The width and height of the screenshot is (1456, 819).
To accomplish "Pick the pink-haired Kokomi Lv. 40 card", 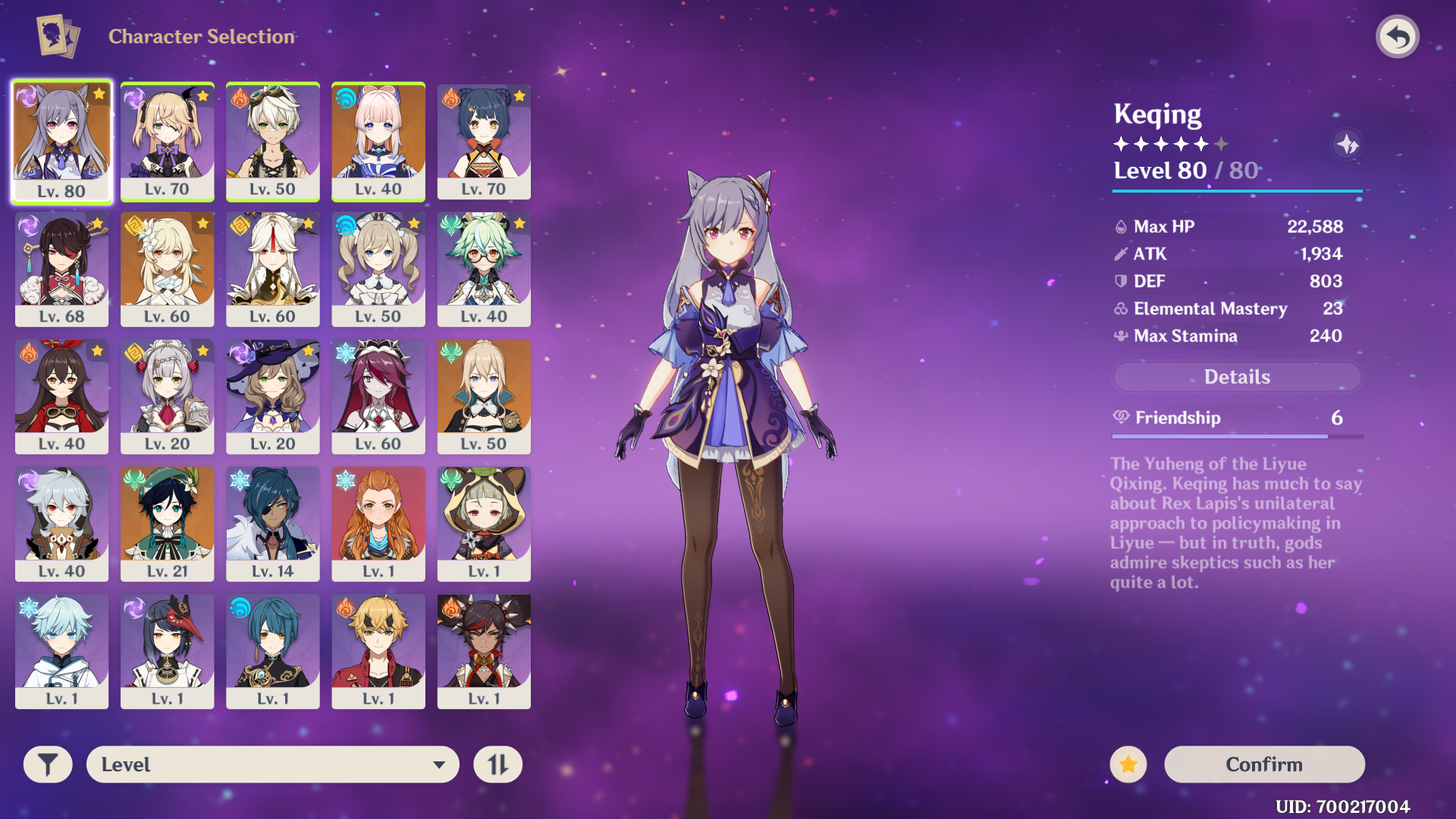I will [378, 142].
